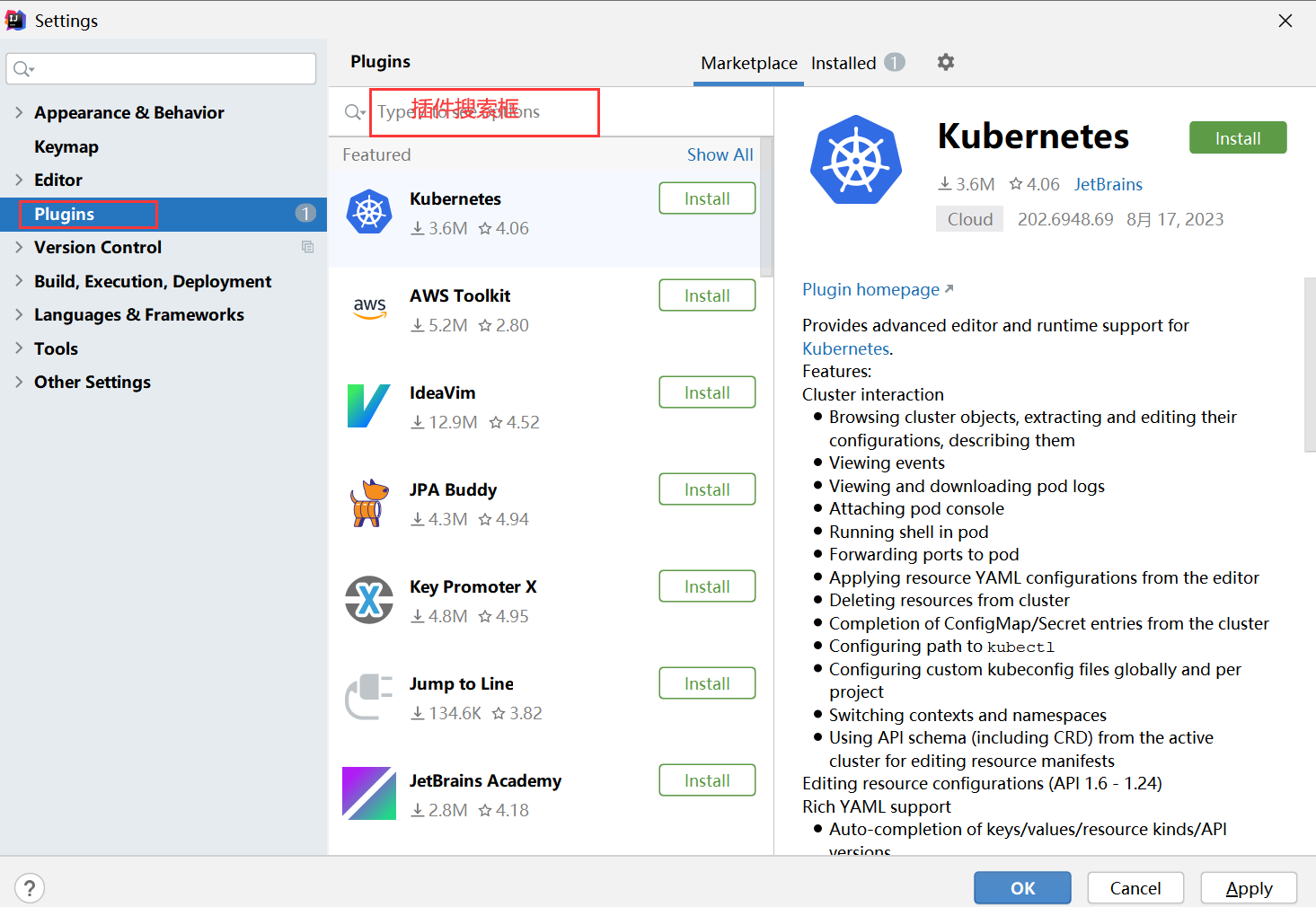Open the Kubernetes link in description
The height and width of the screenshot is (907, 1316).
pos(846,348)
